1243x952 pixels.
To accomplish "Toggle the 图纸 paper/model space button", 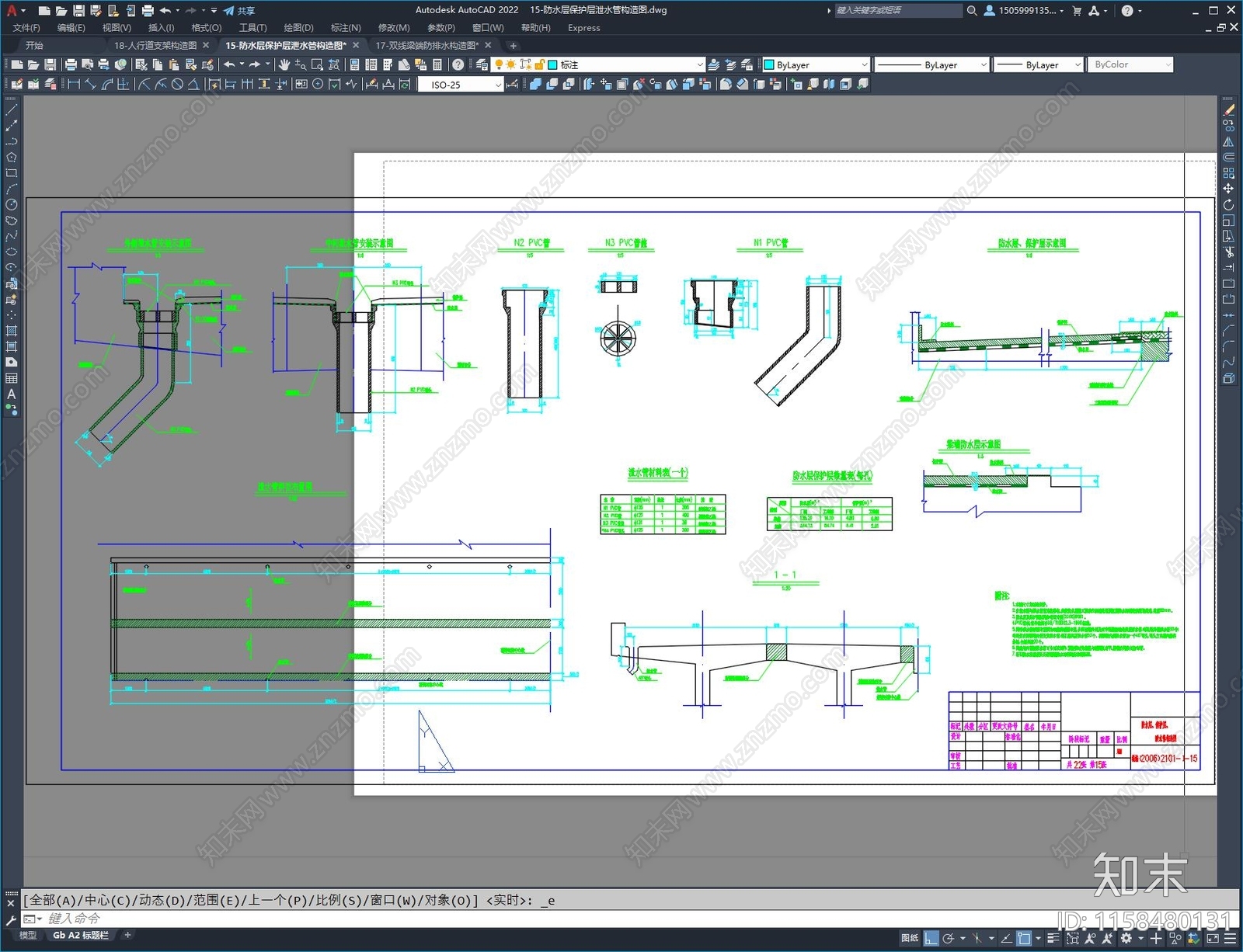I will pos(910,938).
